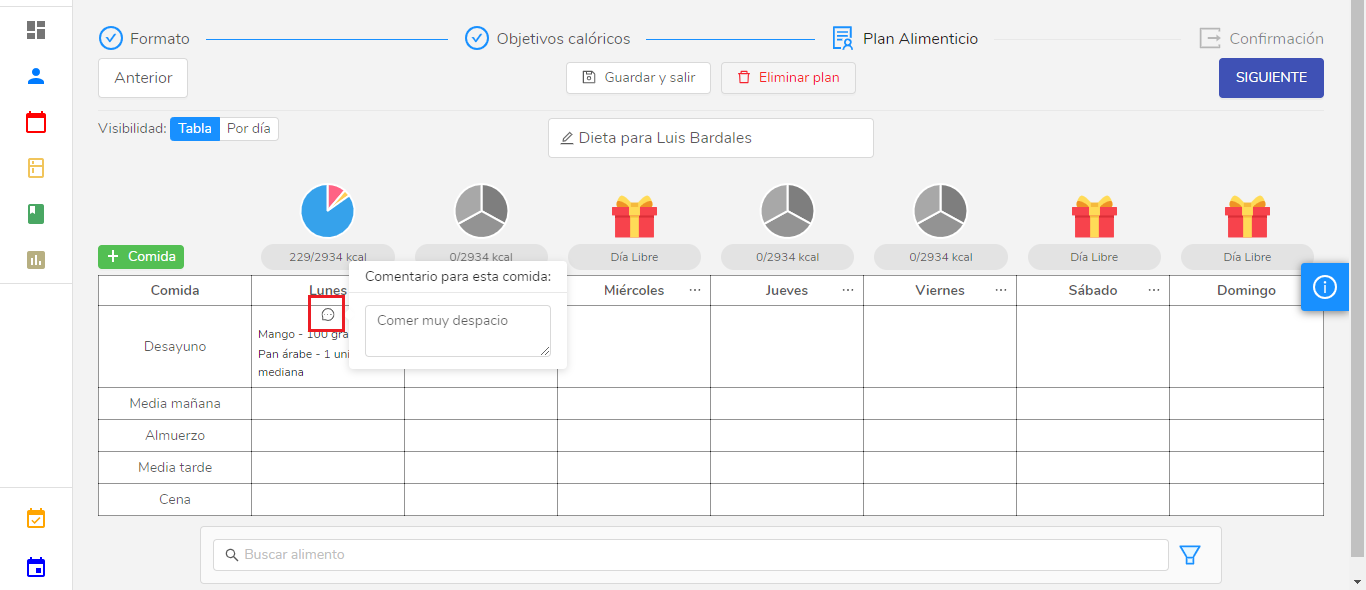
Task: Go to the Formato step
Action: click(x=160, y=39)
